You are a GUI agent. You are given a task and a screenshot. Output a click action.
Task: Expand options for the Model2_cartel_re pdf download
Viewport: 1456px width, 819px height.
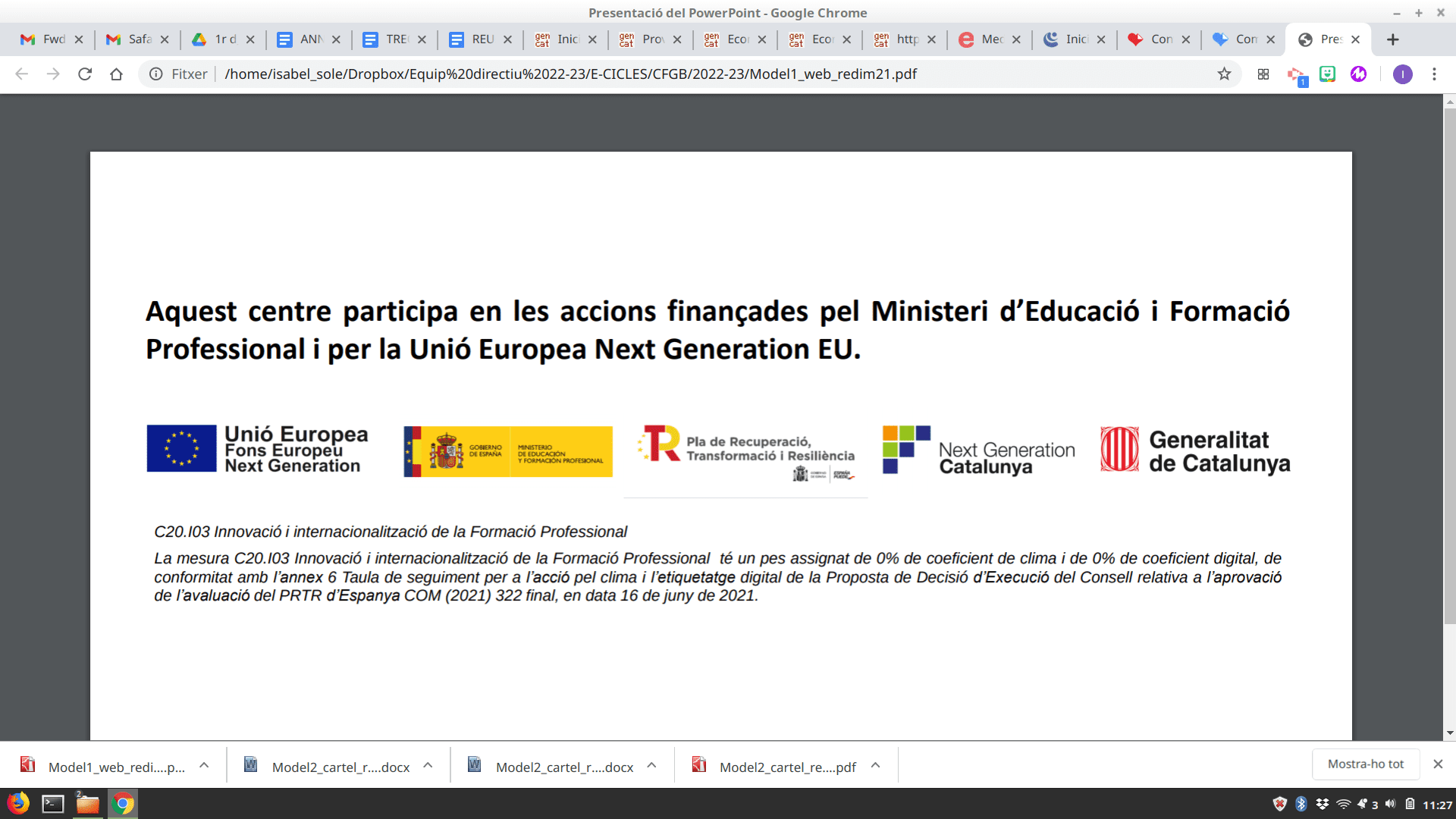tap(875, 766)
